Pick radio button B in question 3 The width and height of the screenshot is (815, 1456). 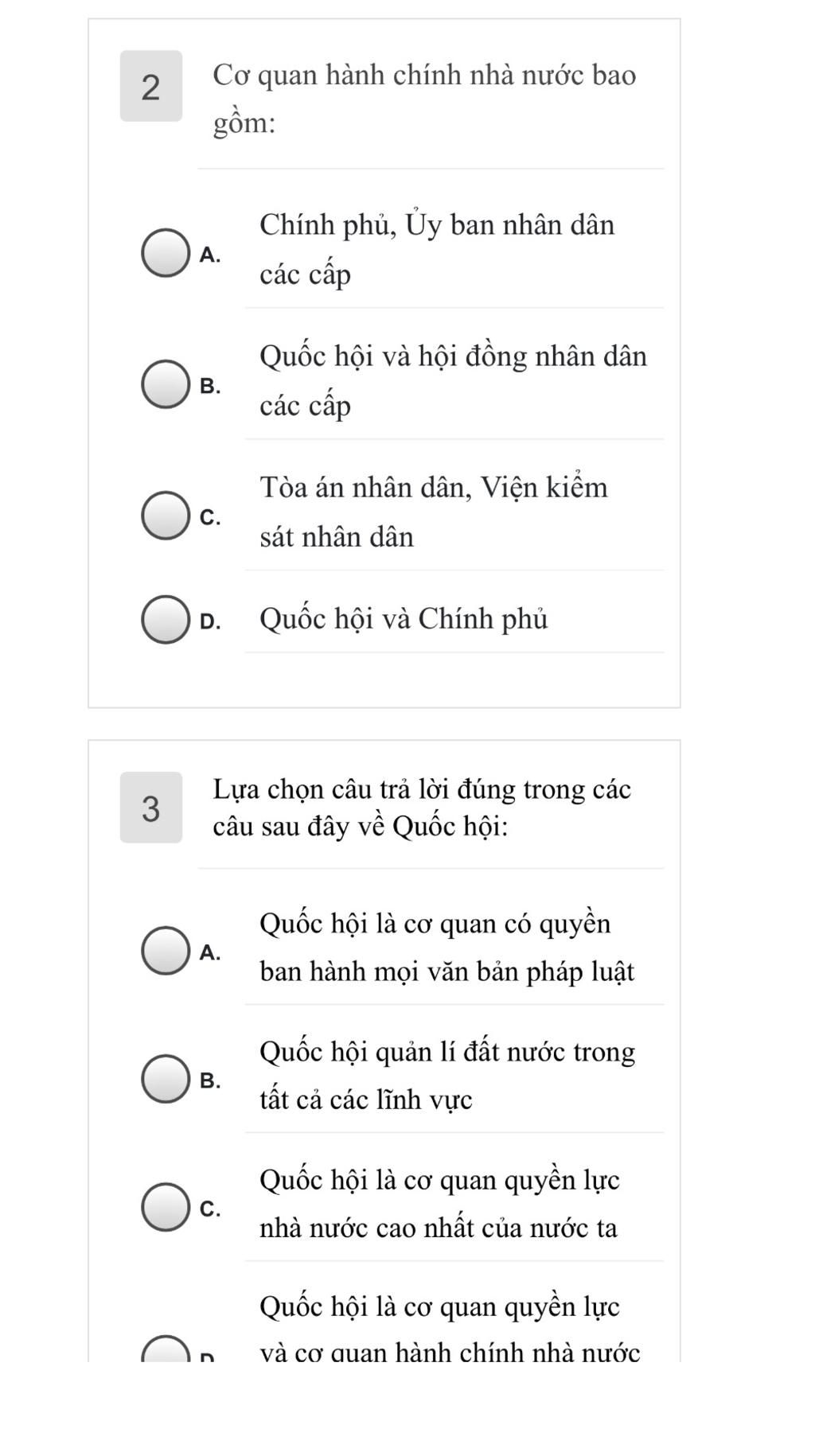166,1079
